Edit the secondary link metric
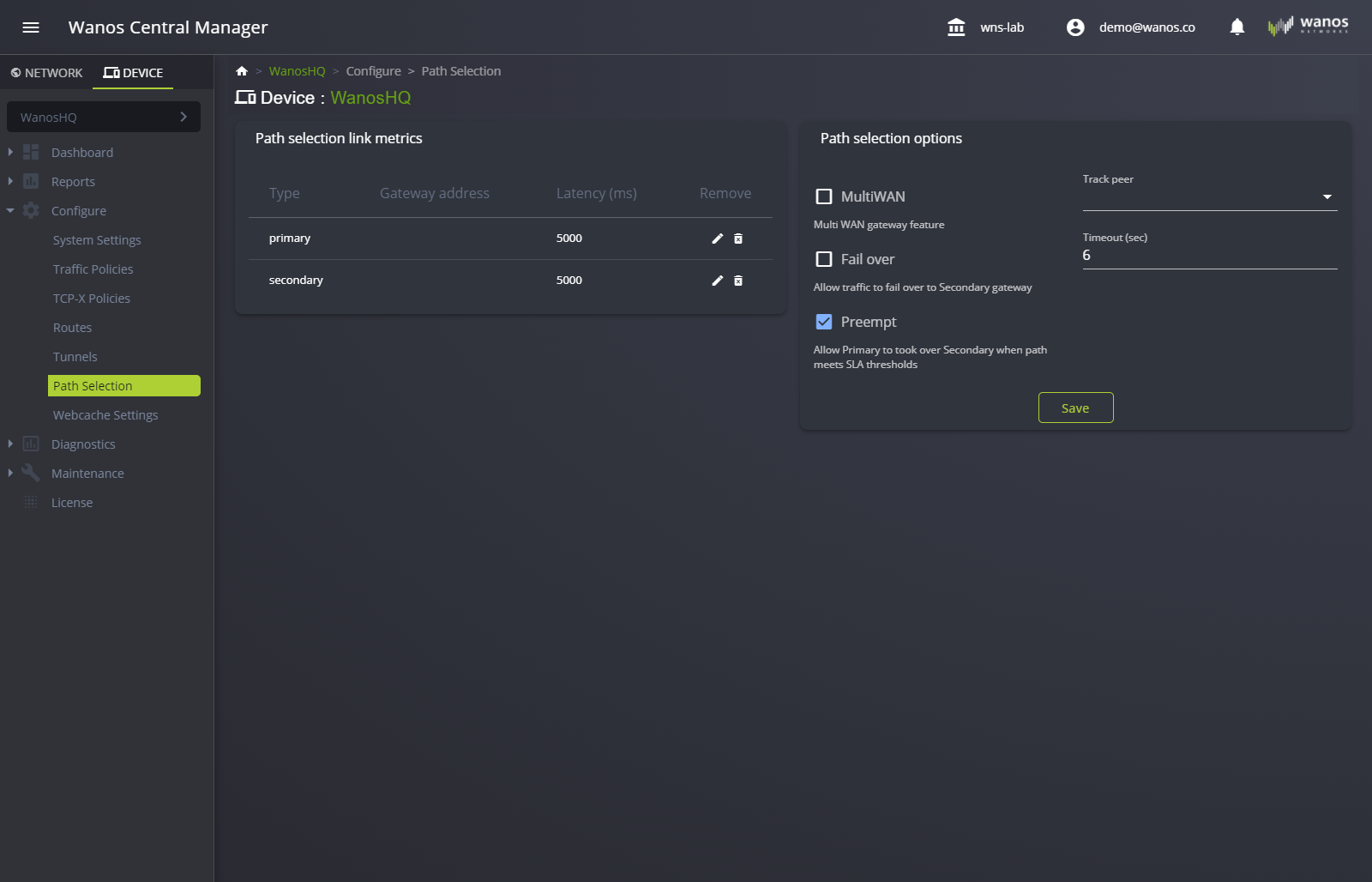Image resolution: width=1372 pixels, height=882 pixels. 717,281
